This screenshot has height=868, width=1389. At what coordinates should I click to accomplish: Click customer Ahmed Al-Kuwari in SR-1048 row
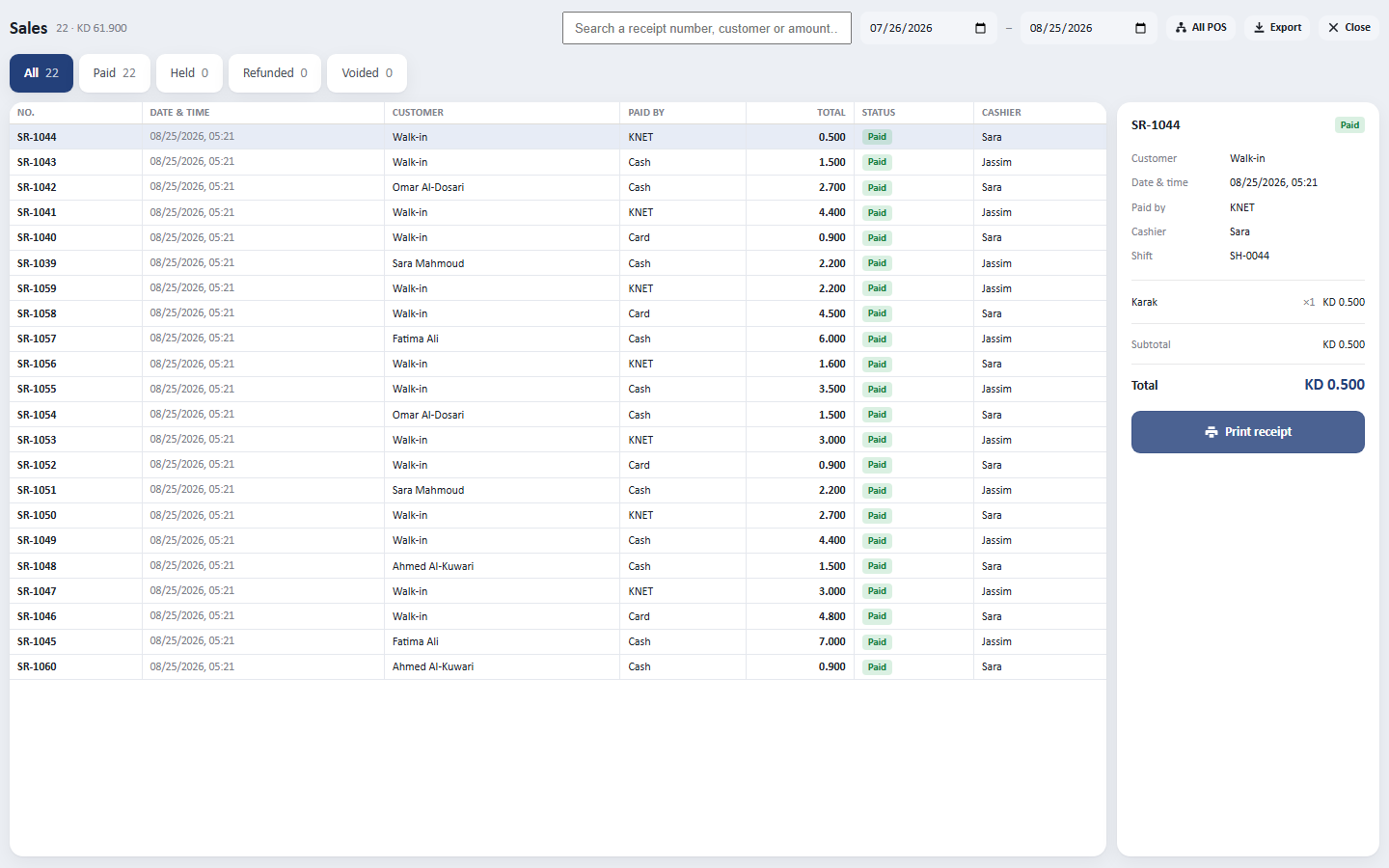tap(433, 566)
